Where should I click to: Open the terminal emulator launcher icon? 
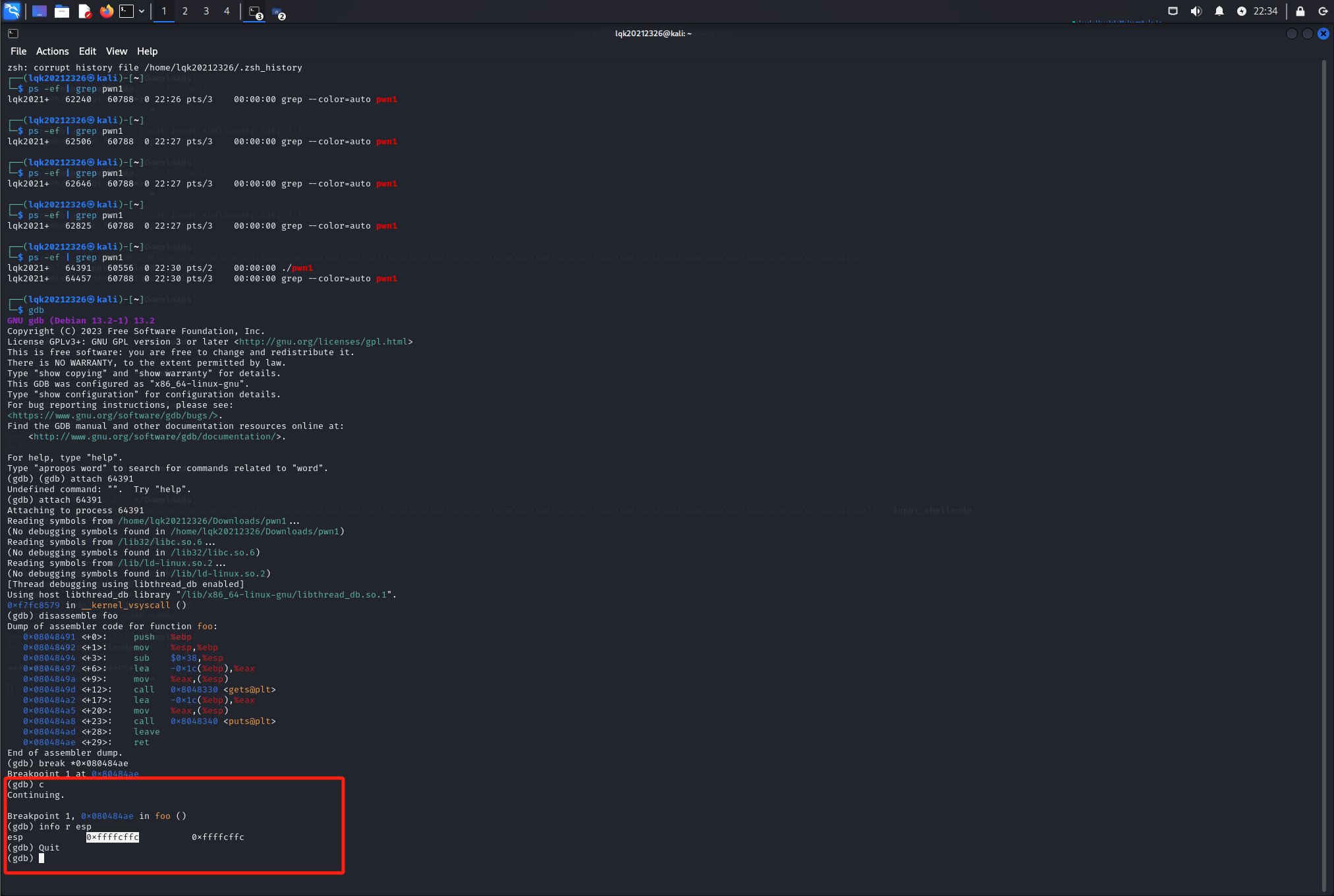(126, 11)
